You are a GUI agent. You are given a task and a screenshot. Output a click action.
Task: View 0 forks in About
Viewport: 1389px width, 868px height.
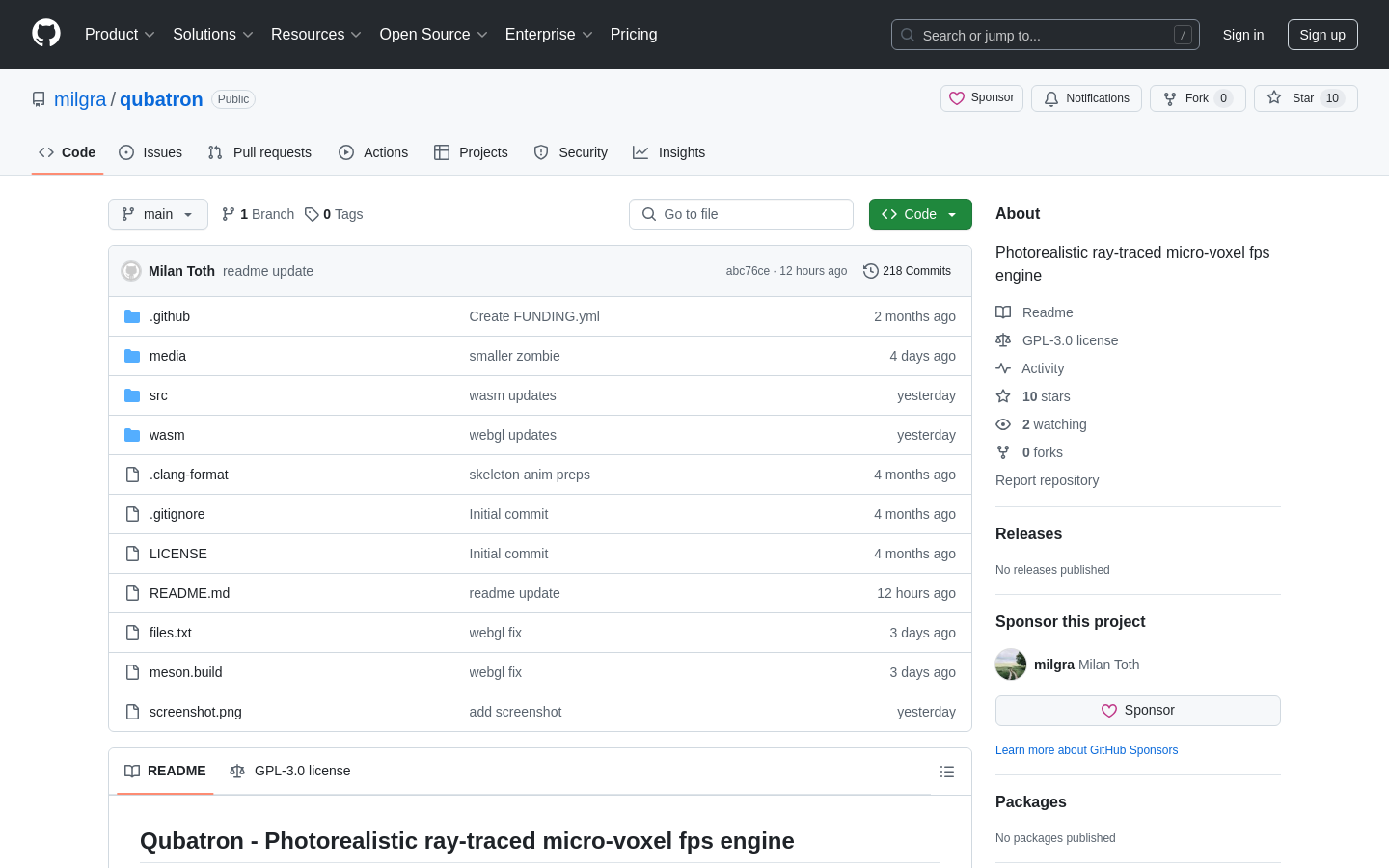1029,452
